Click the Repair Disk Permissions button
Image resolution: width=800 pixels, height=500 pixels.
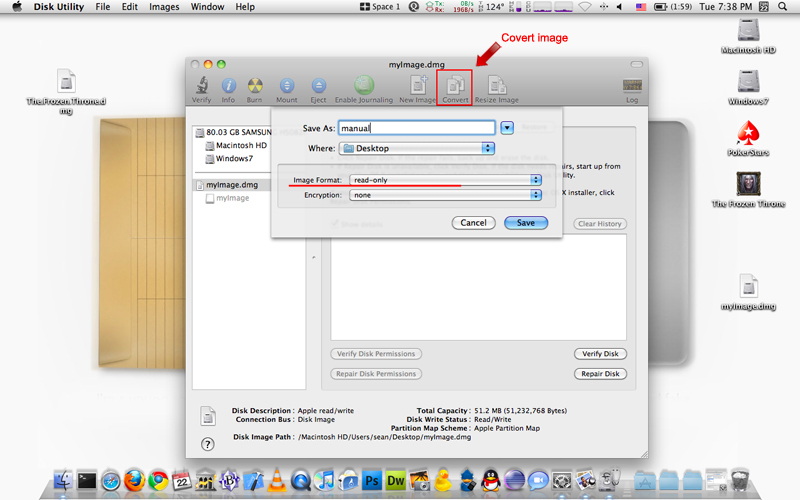[376, 374]
